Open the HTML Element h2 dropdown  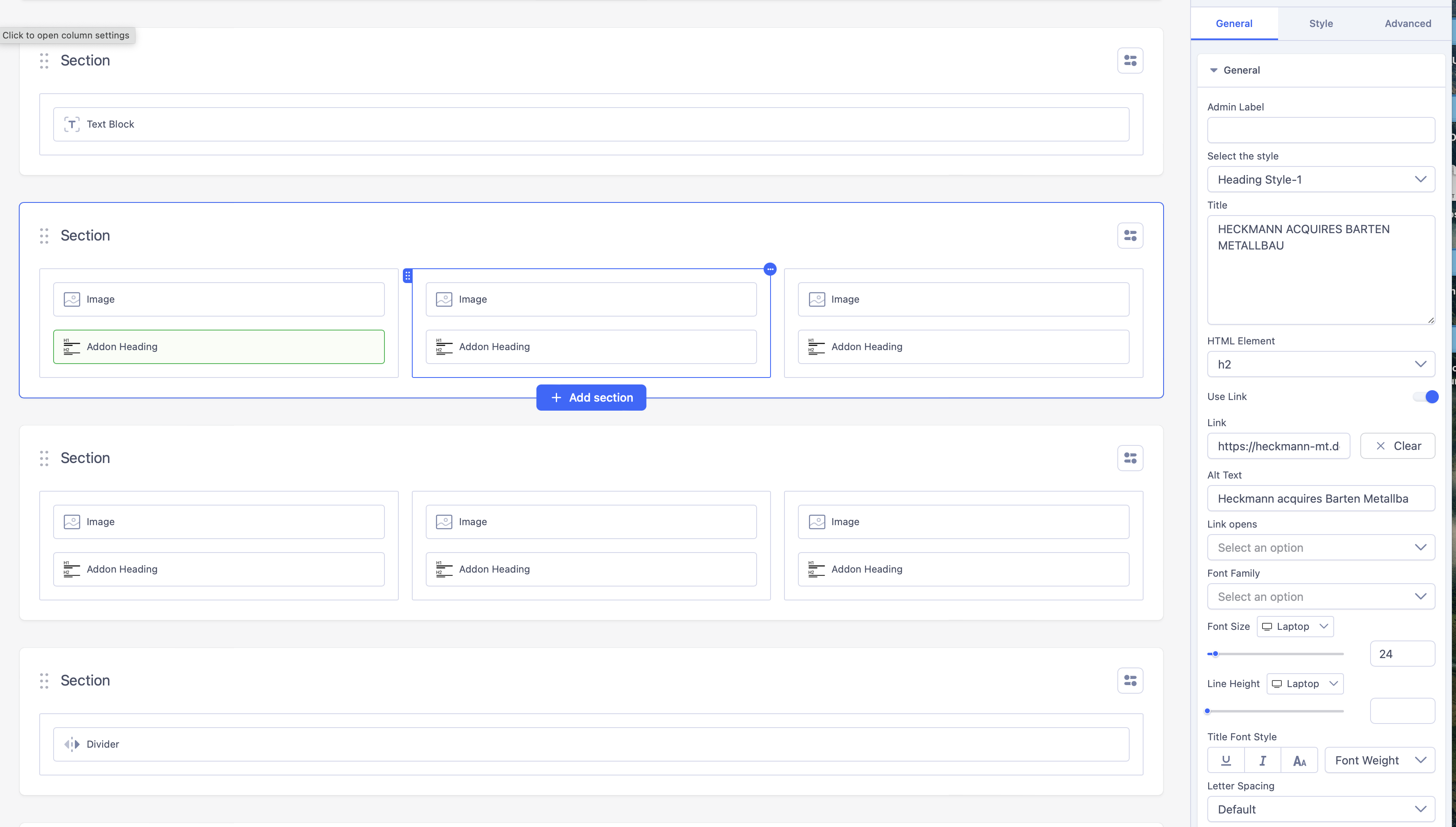(1320, 364)
